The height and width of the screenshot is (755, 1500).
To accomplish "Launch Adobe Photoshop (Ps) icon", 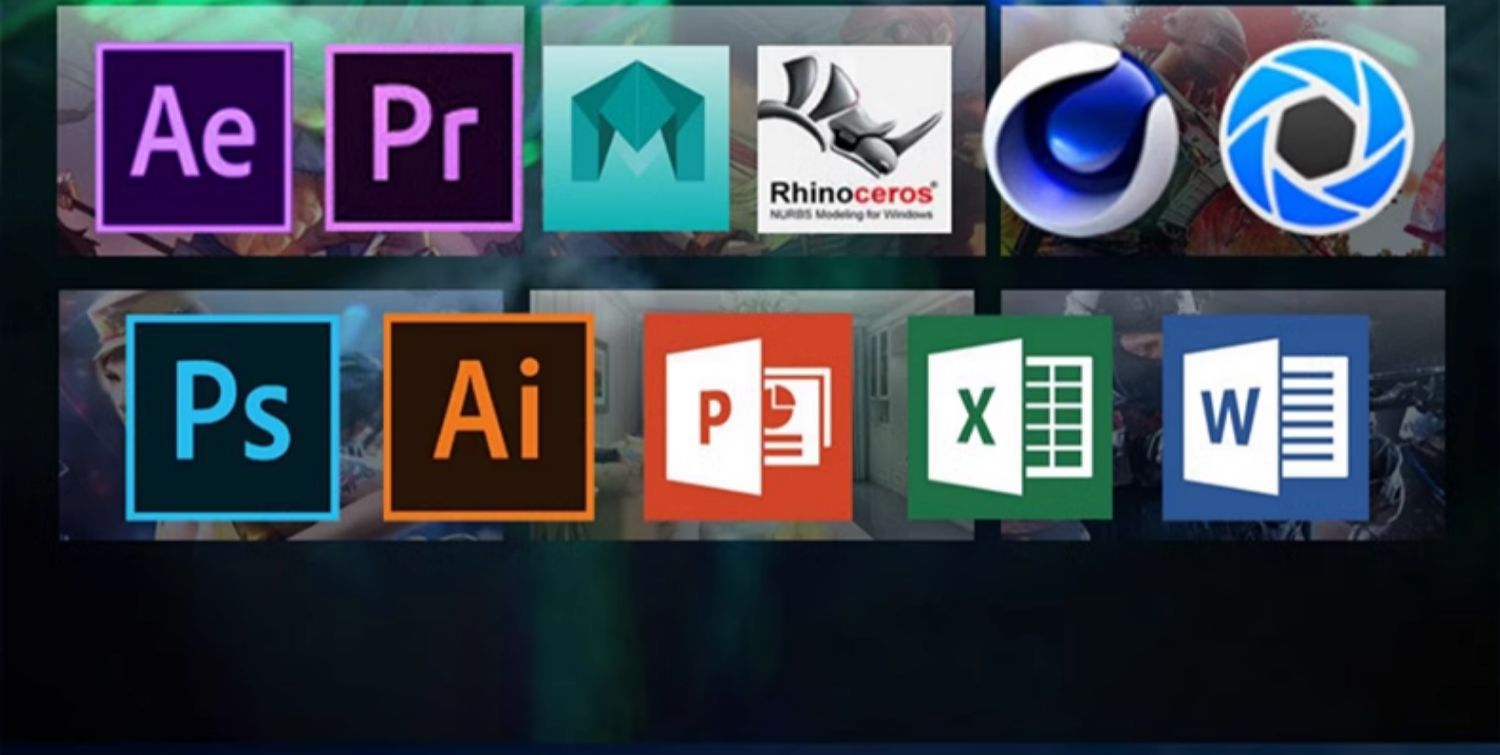I will tap(233, 417).
